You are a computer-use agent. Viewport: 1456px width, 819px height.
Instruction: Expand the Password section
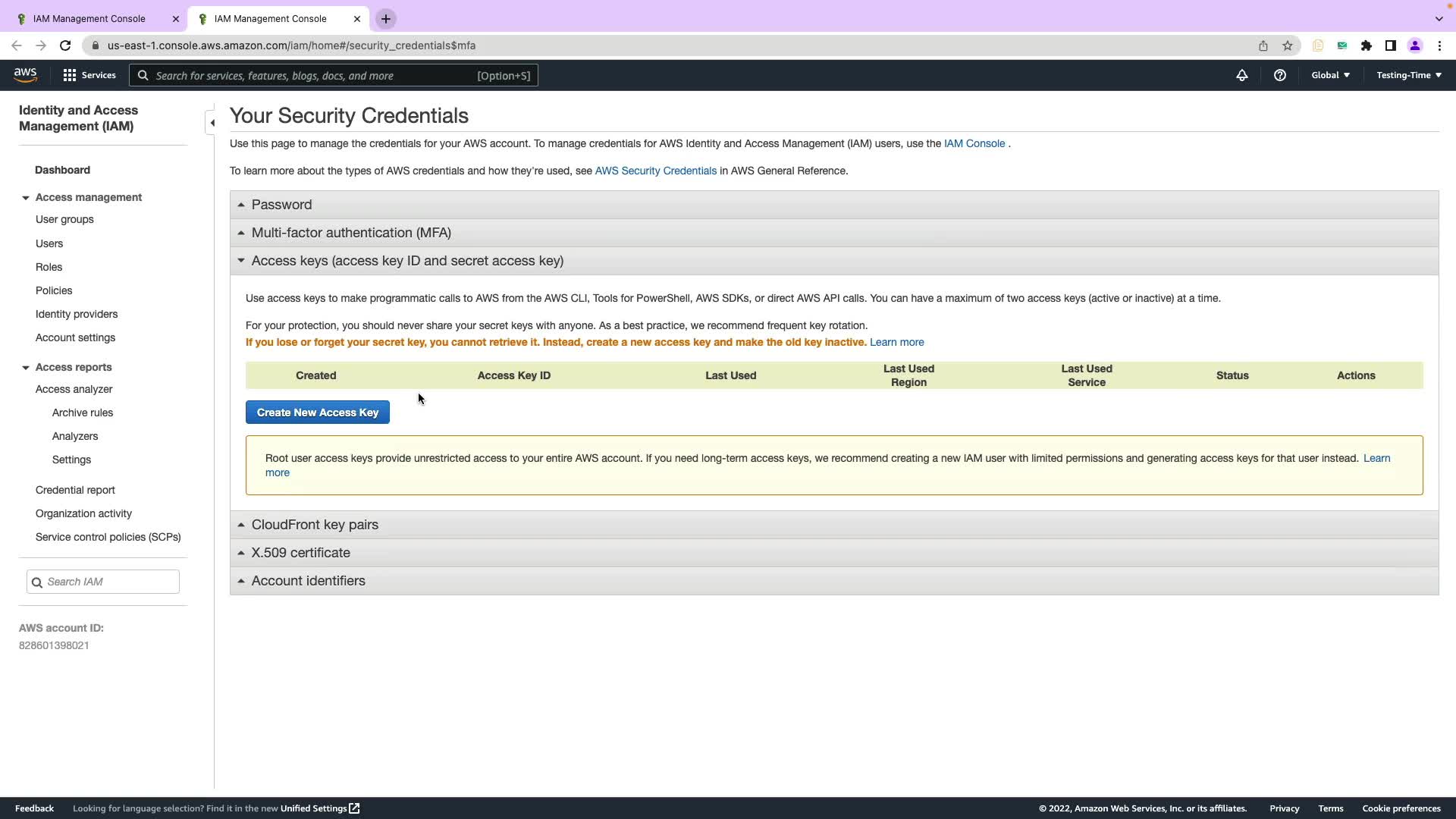(281, 205)
